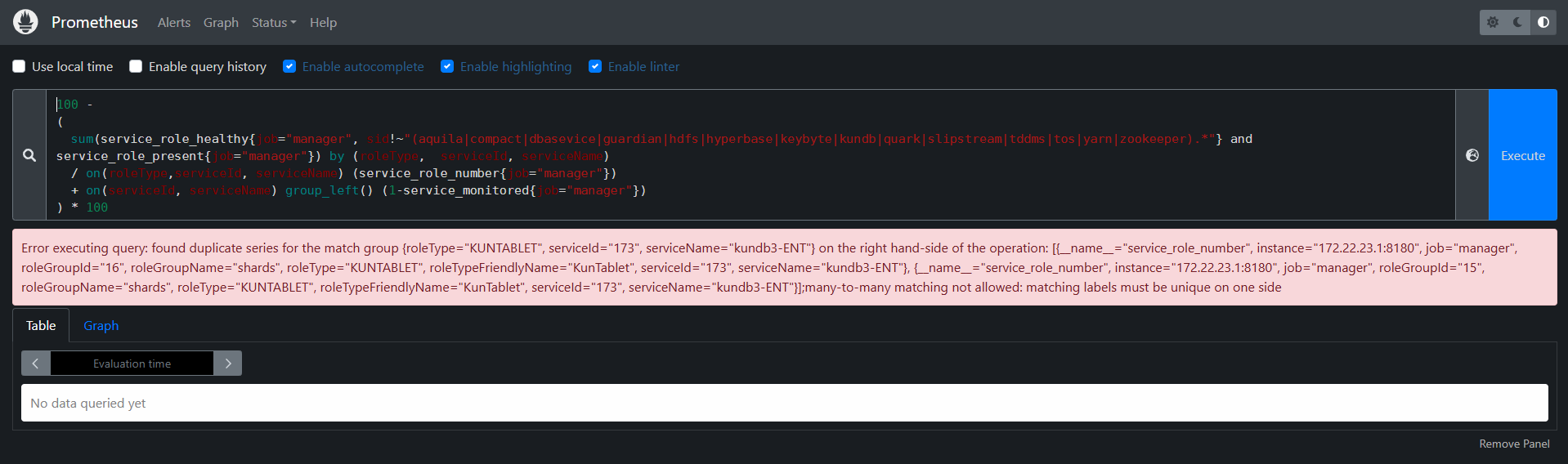Click the search magnifier icon beside query
Image resolution: width=1568 pixels, height=464 pixels.
29,155
